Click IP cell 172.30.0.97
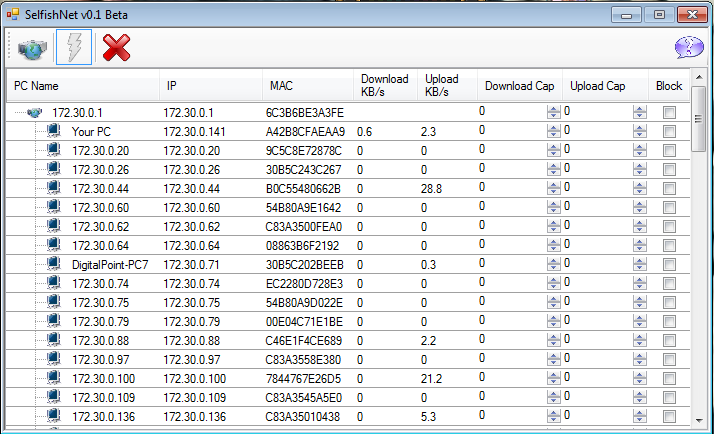 [x=191, y=360]
